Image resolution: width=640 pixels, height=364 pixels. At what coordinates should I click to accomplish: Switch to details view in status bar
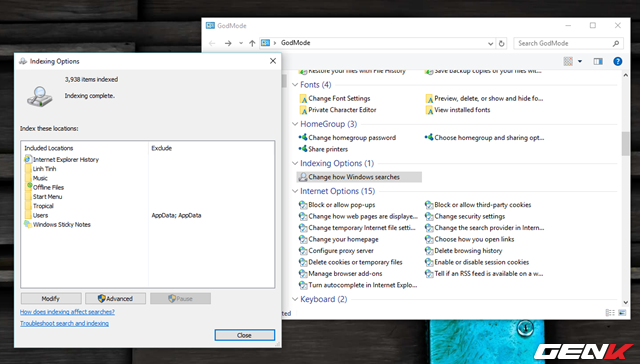(610, 313)
